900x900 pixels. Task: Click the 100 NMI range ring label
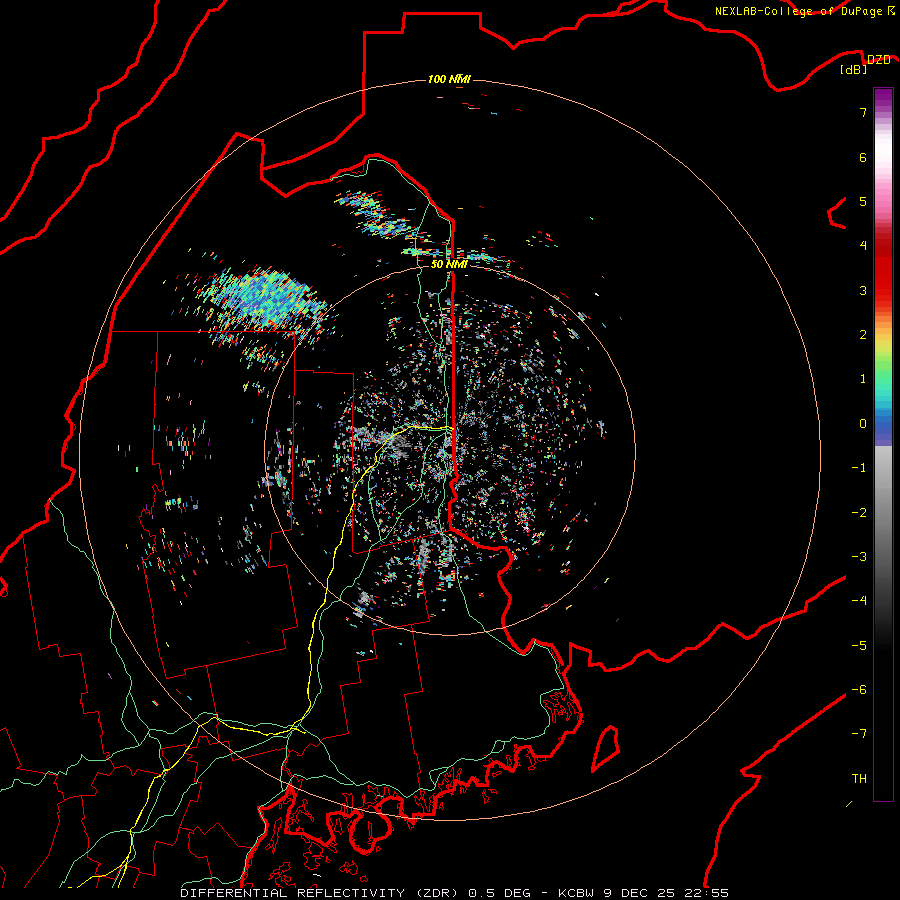tap(449, 79)
